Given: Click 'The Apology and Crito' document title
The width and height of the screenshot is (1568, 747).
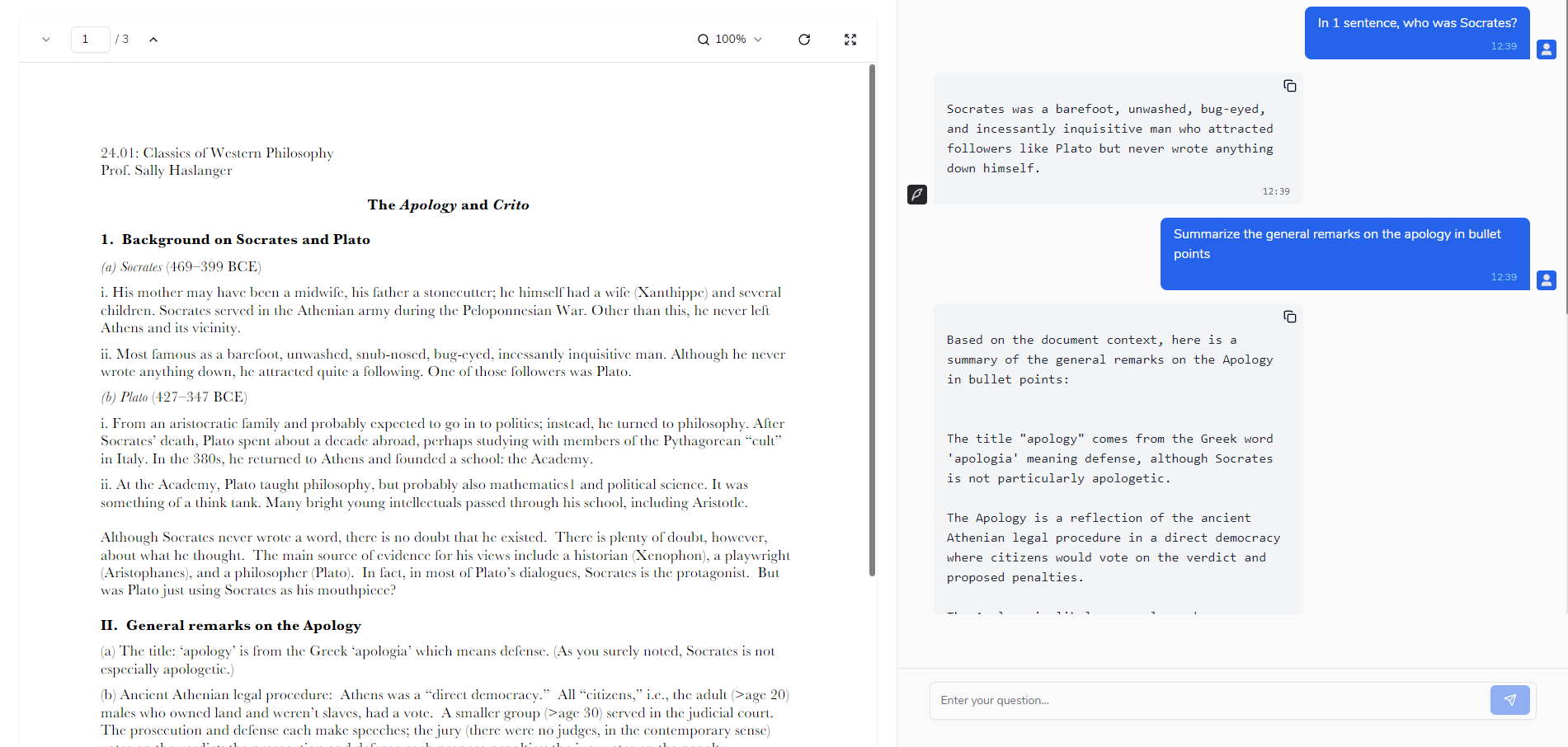Looking at the screenshot, I should pyautogui.click(x=448, y=205).
